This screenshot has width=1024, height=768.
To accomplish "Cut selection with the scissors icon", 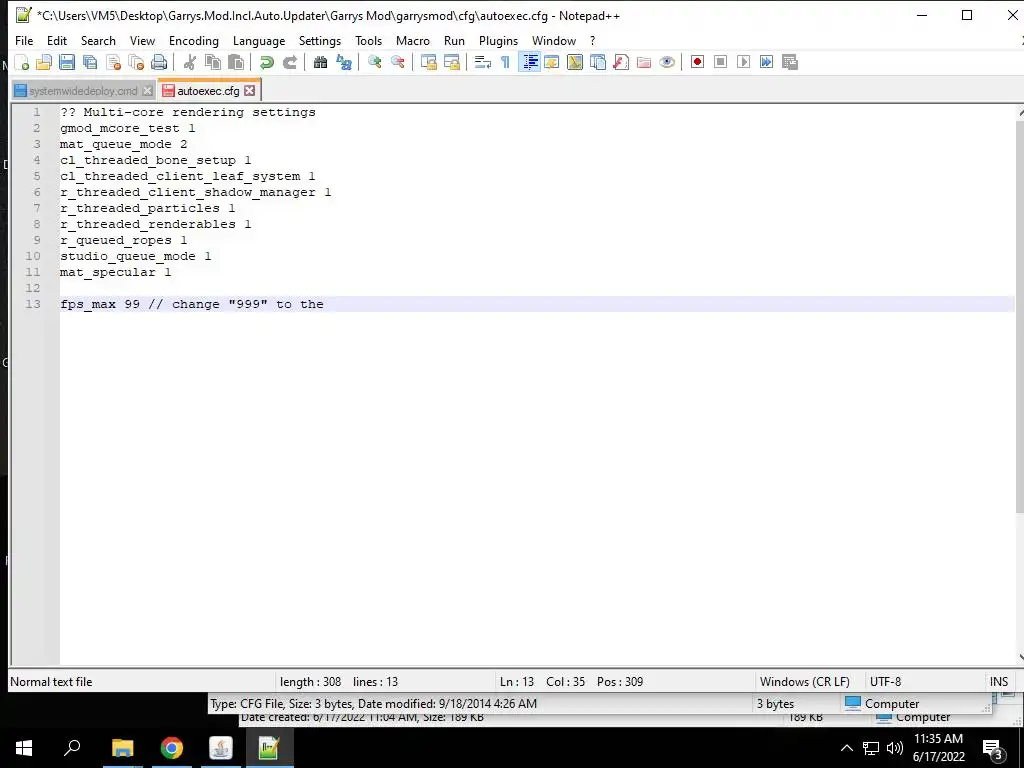I will [x=190, y=62].
